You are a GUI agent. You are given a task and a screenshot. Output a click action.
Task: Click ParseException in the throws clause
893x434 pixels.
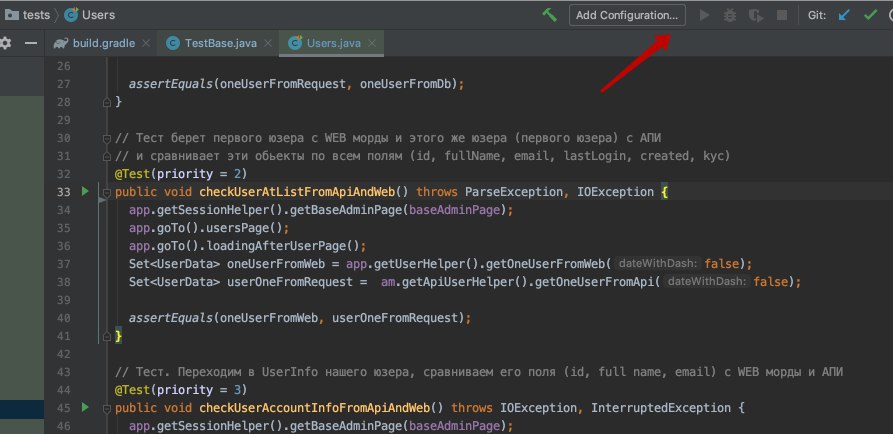tap(514, 192)
